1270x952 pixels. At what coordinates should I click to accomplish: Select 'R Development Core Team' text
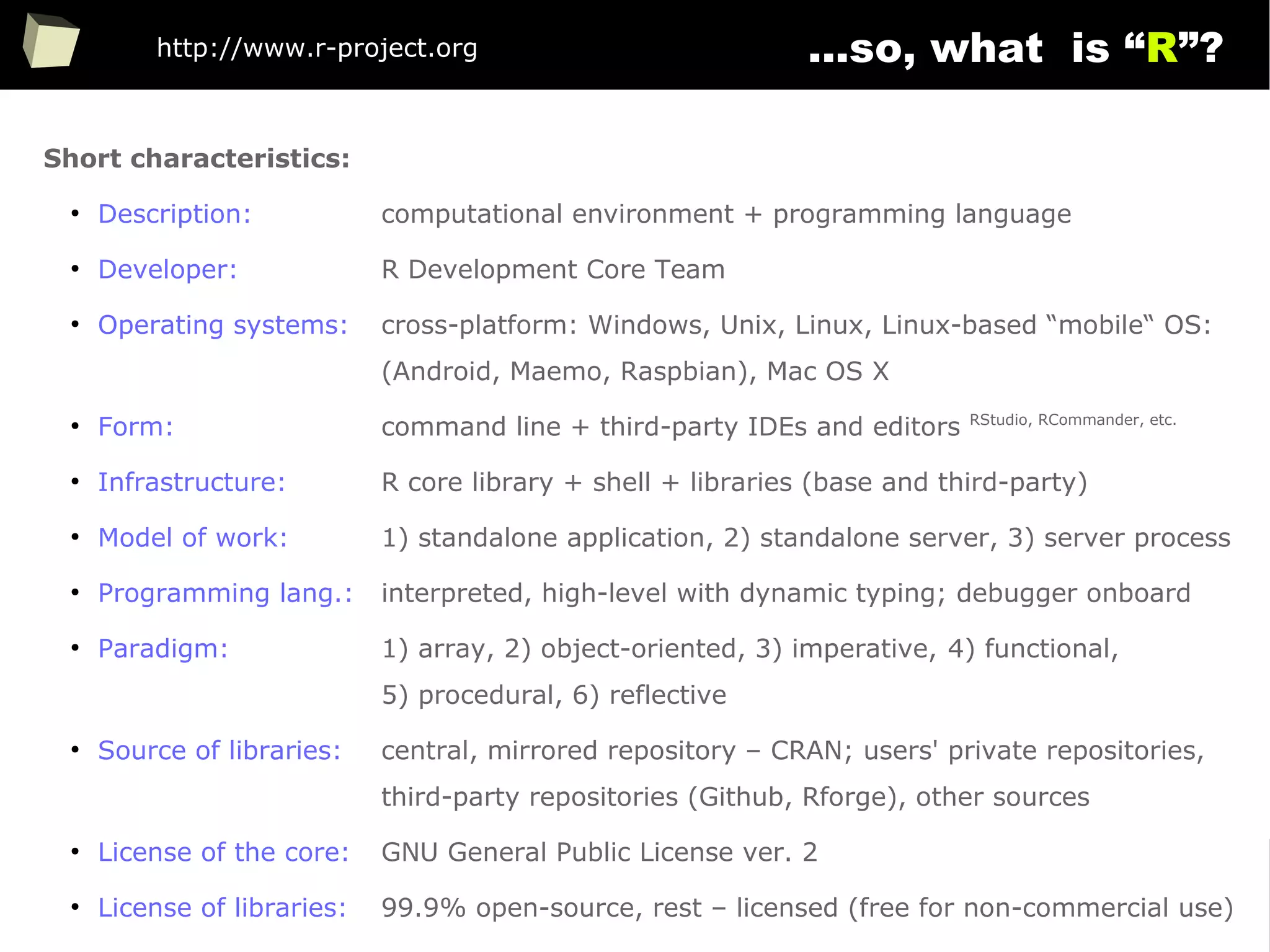[x=553, y=270]
